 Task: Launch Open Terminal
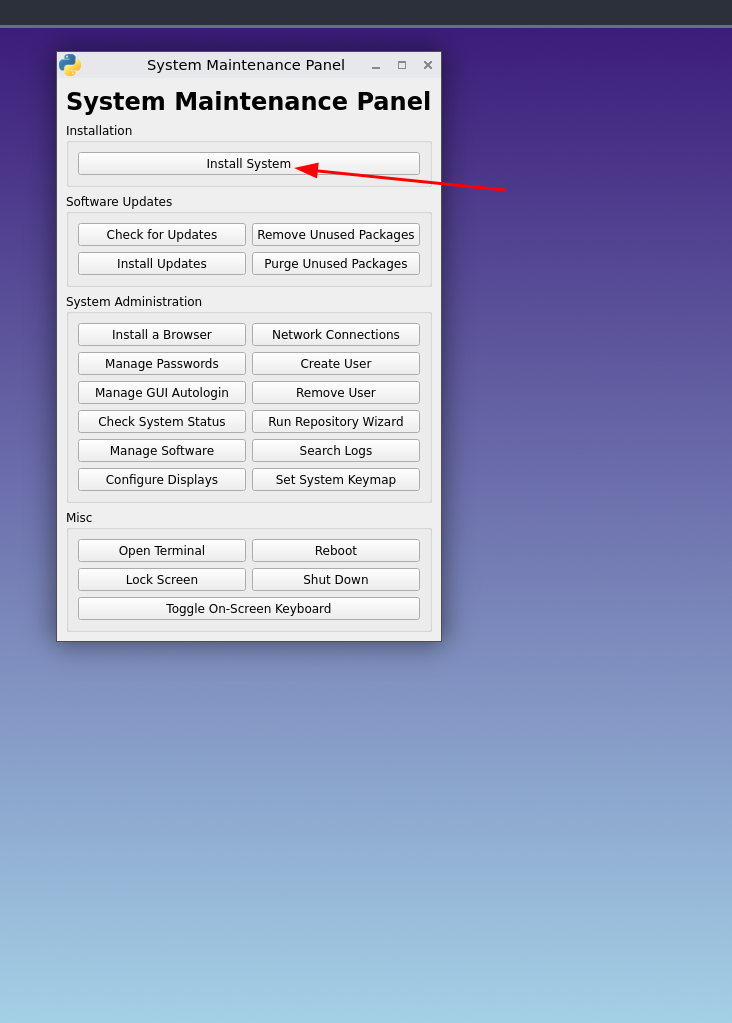tap(162, 551)
